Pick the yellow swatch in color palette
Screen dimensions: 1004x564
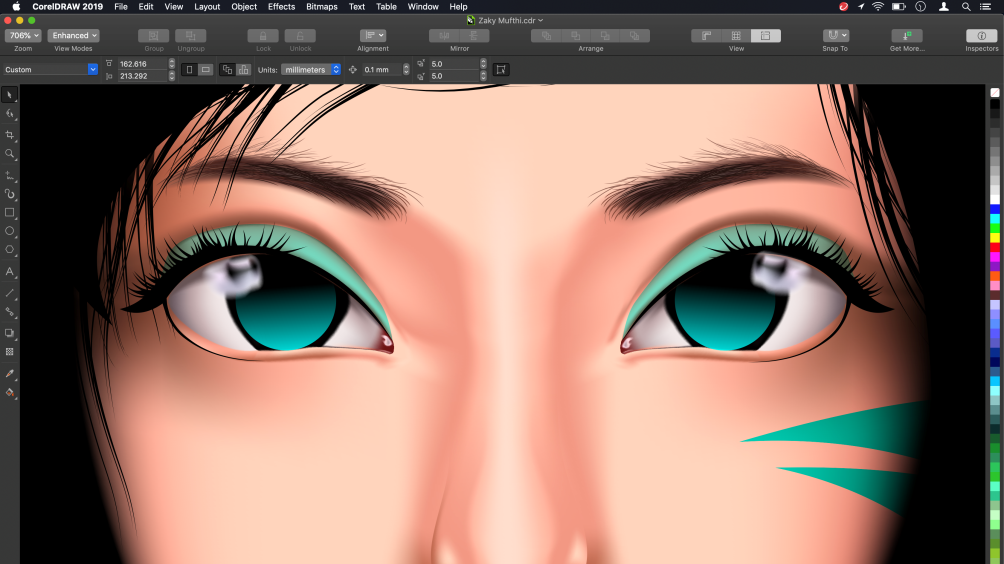tap(995, 238)
